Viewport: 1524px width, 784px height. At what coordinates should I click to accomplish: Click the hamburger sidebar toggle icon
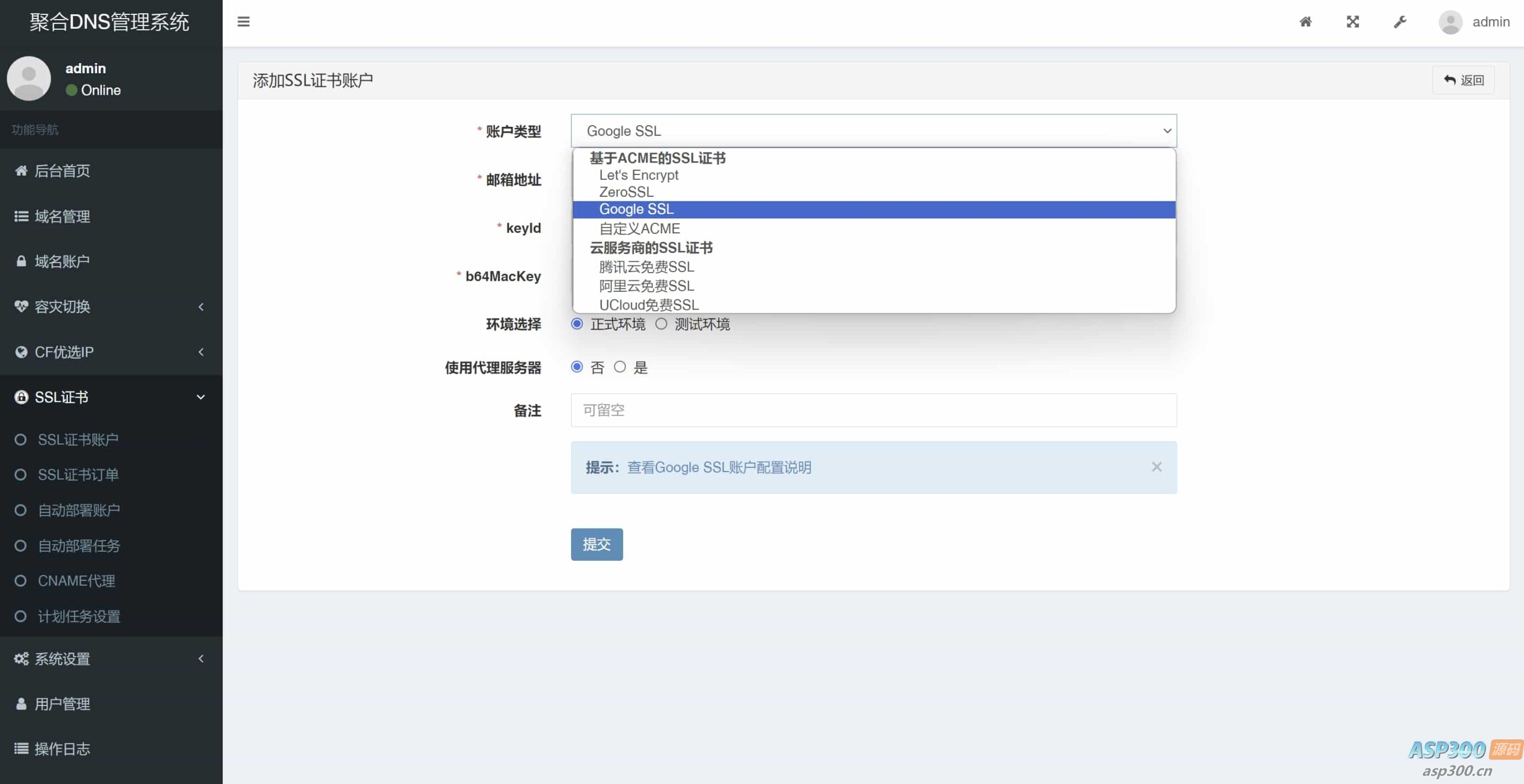243,22
